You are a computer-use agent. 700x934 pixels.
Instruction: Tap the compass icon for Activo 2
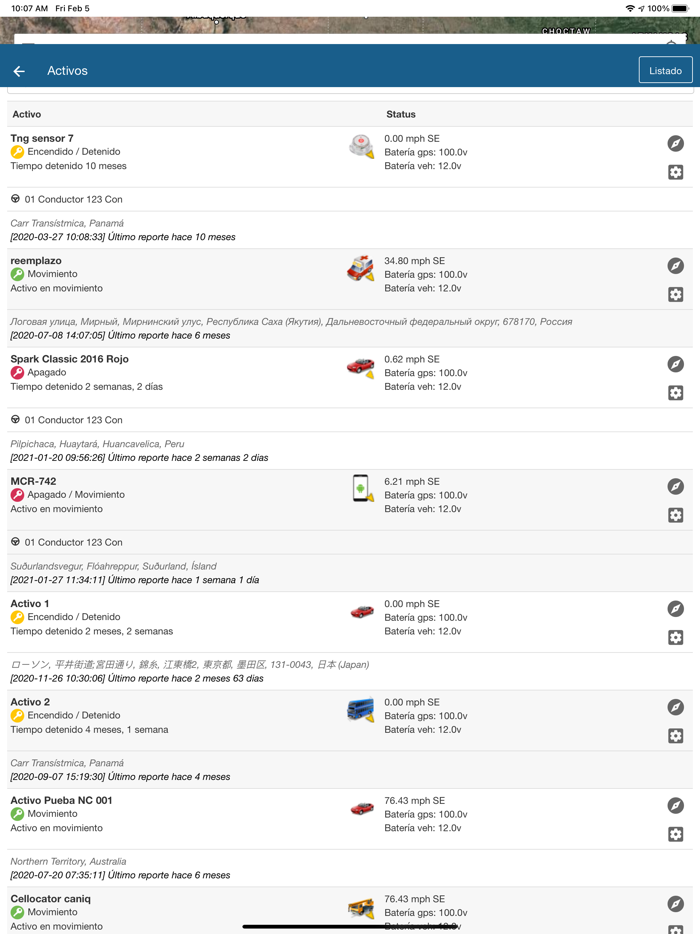pos(676,707)
